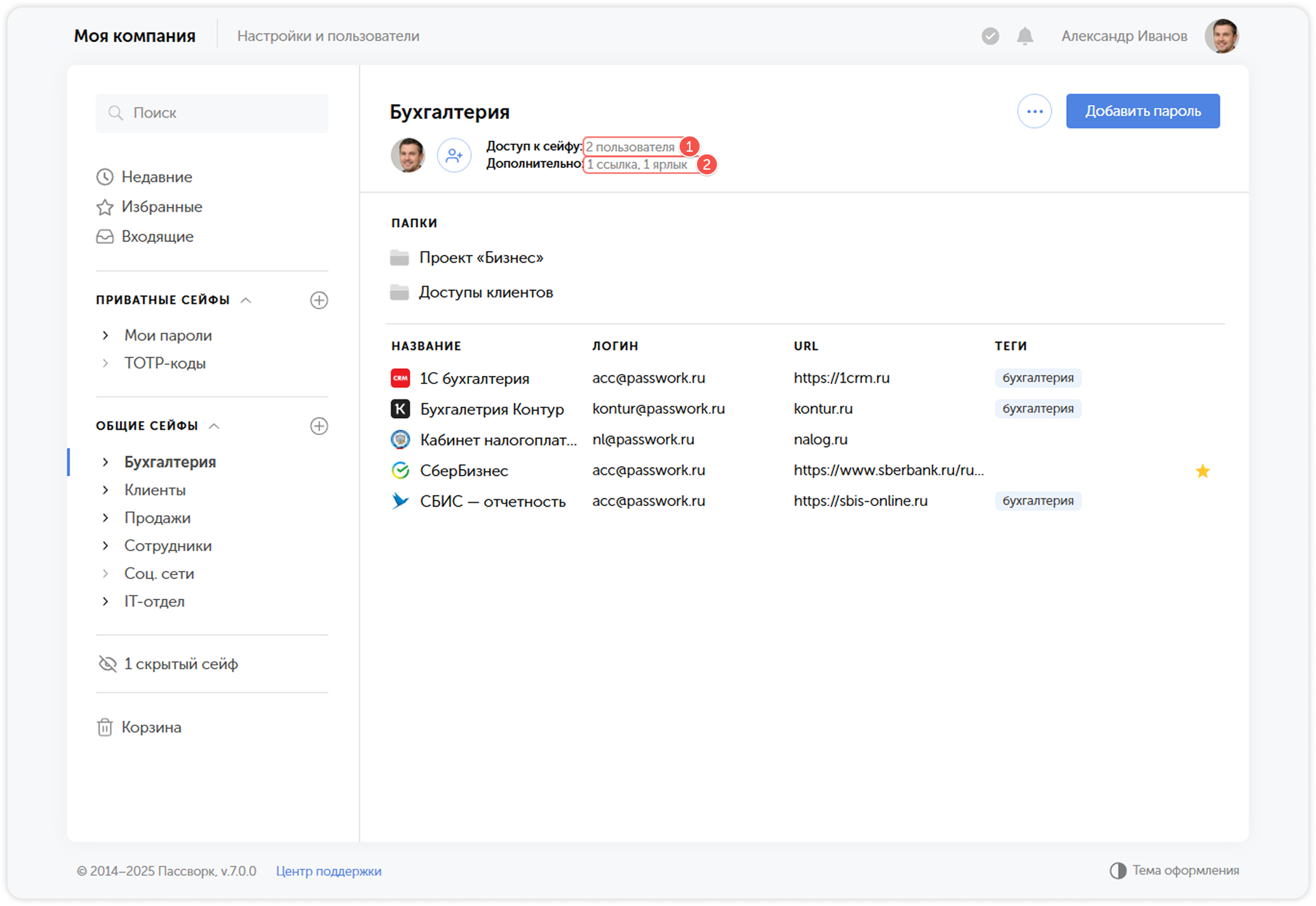This screenshot has height=906, width=1316.
Task: Open Настройки и пользователи menu
Action: 328,37
